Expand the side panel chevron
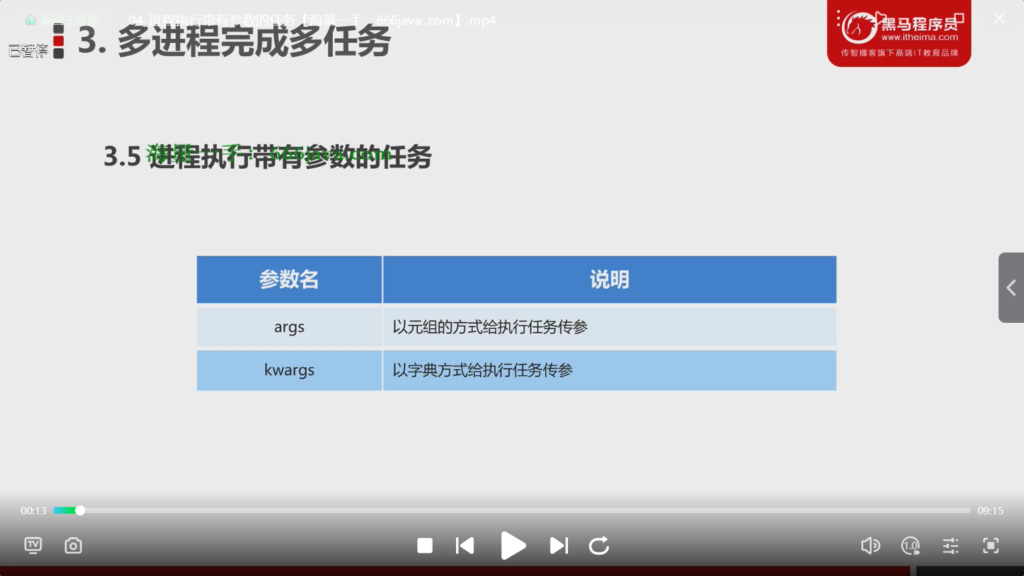 (1011, 287)
